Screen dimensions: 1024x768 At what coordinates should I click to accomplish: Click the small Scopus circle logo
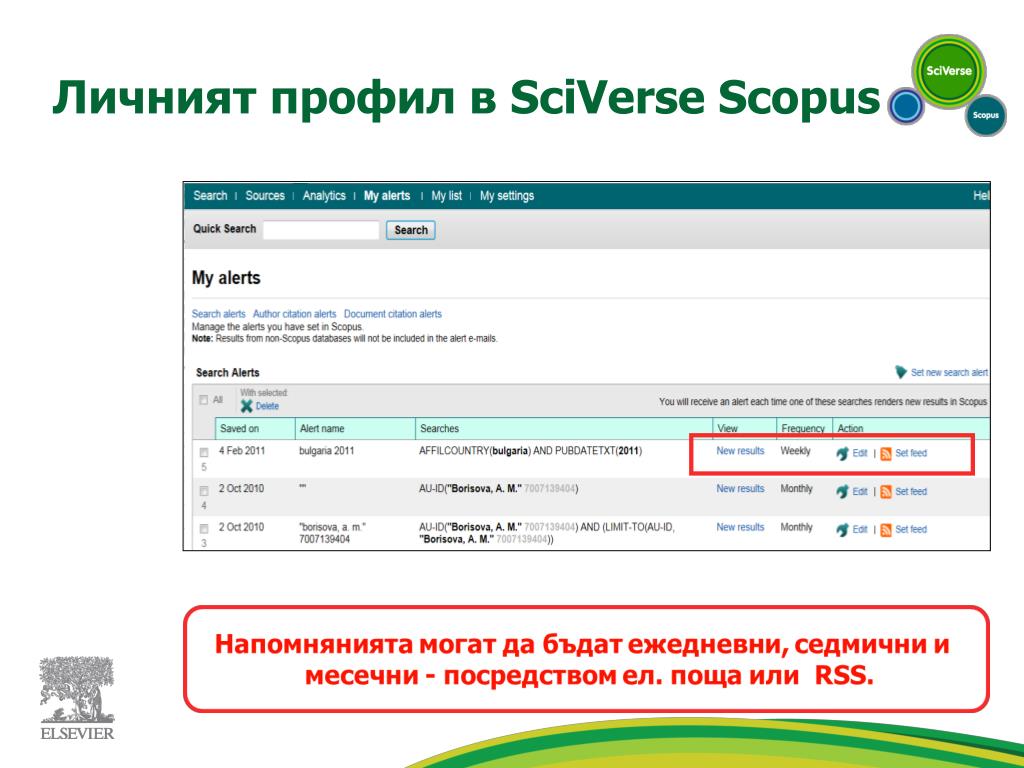pyautogui.click(x=985, y=116)
